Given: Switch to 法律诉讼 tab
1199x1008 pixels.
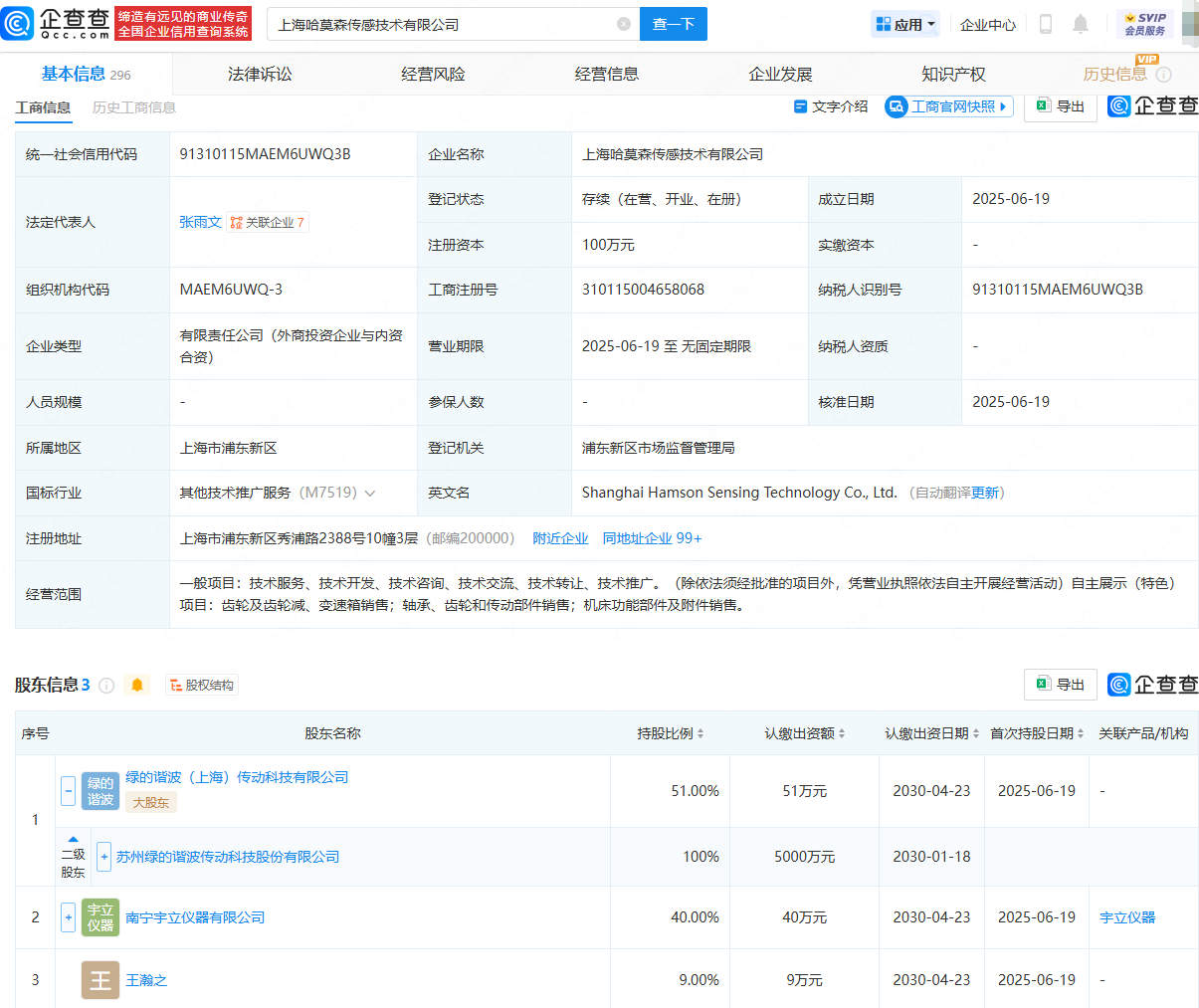Looking at the screenshot, I should pyautogui.click(x=260, y=75).
